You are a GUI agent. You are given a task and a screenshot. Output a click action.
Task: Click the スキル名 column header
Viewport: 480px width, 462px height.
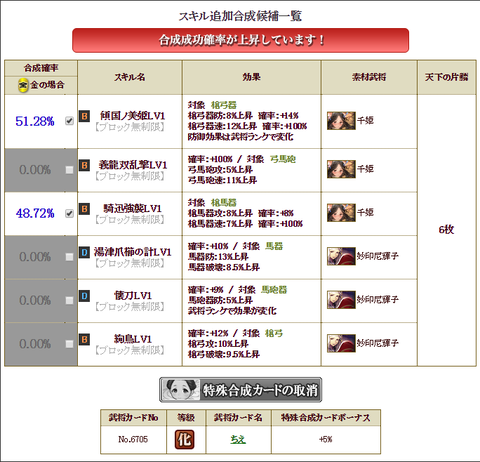click(130, 77)
